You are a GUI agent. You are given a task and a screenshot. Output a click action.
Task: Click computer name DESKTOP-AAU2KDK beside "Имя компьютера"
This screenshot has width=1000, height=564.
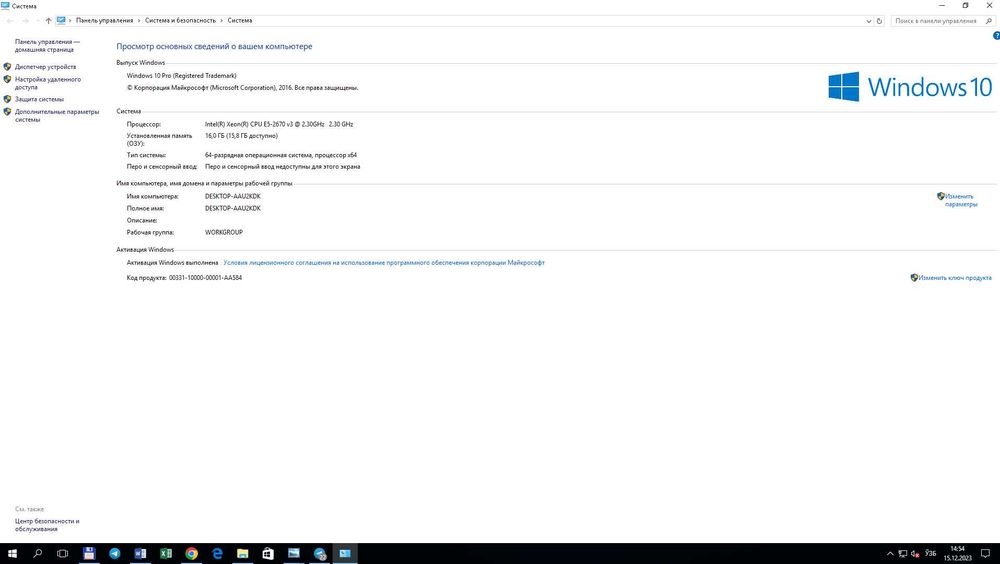point(233,196)
